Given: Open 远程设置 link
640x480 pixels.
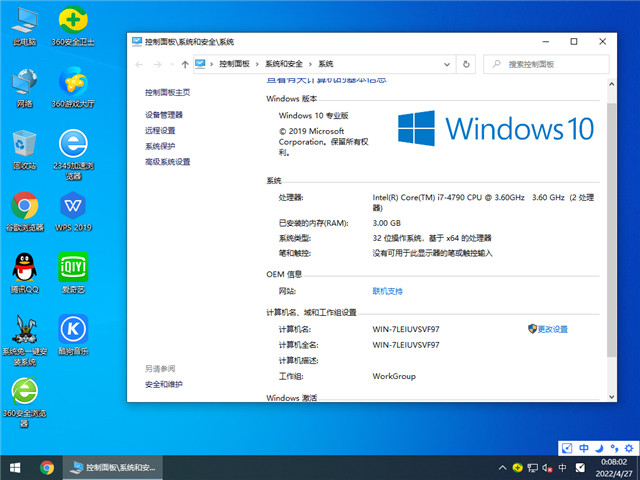Looking at the screenshot, I should (160, 131).
